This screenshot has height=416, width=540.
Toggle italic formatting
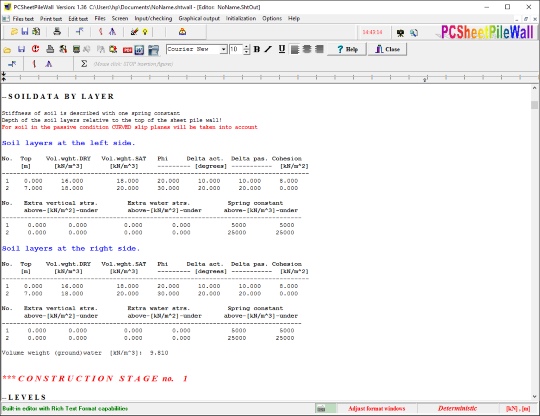(x=268, y=49)
